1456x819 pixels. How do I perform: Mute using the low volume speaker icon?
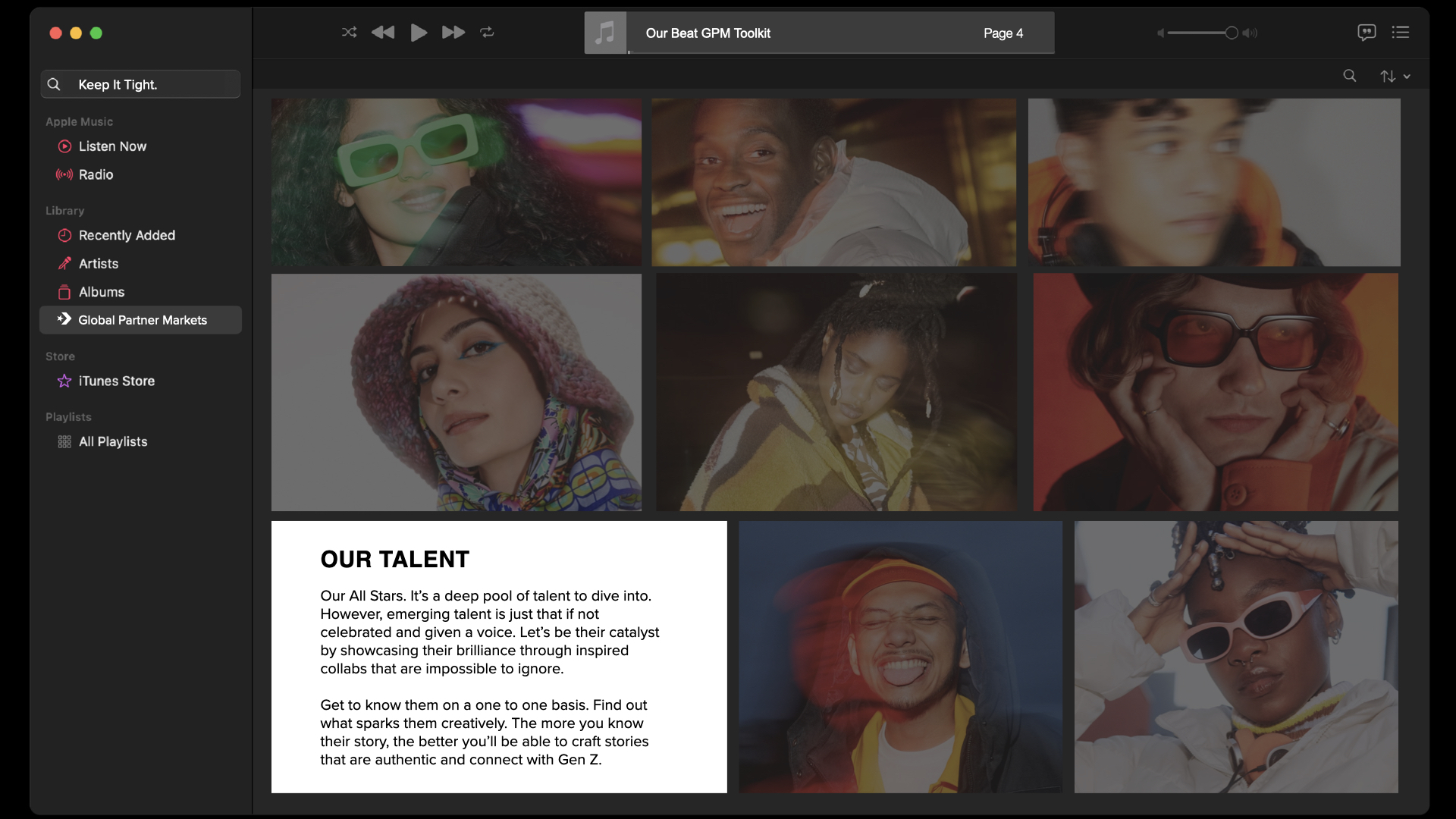pos(1160,33)
